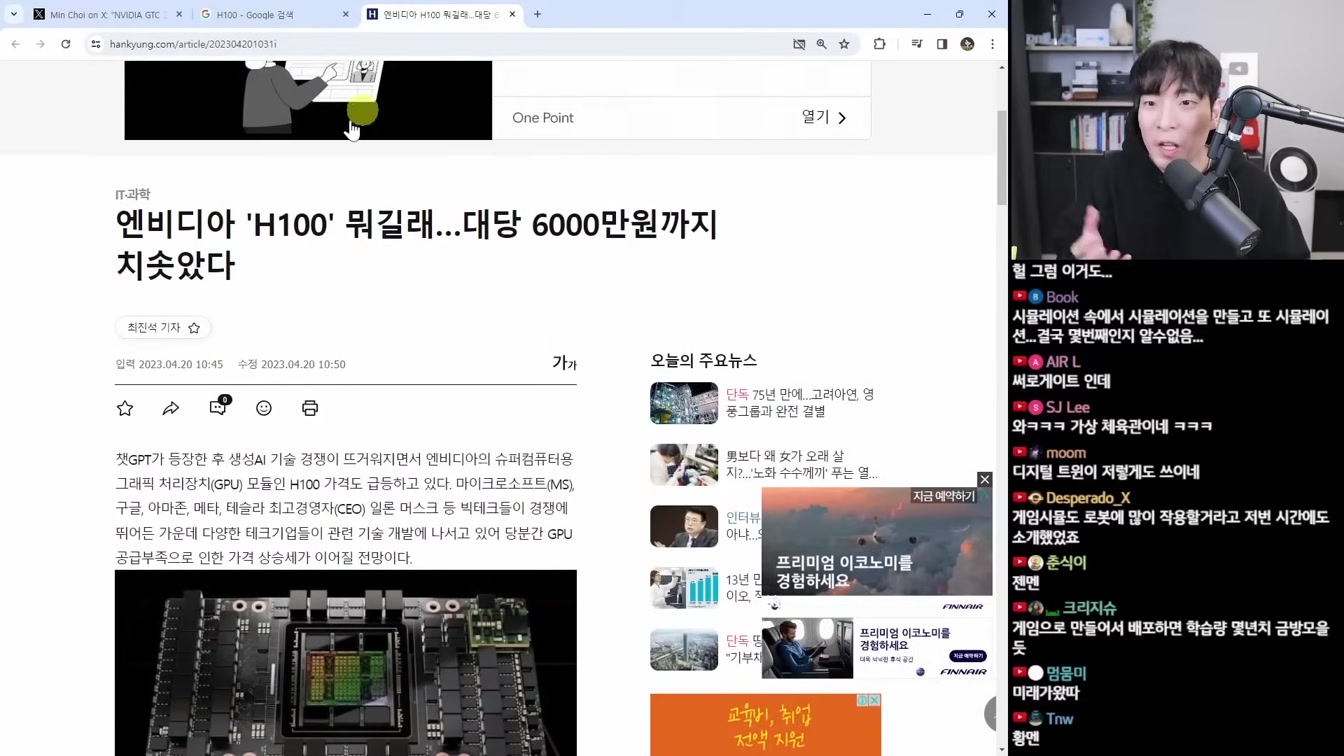Click the hankyung.com address bar URL
This screenshot has height=756, width=1344.
point(193,44)
